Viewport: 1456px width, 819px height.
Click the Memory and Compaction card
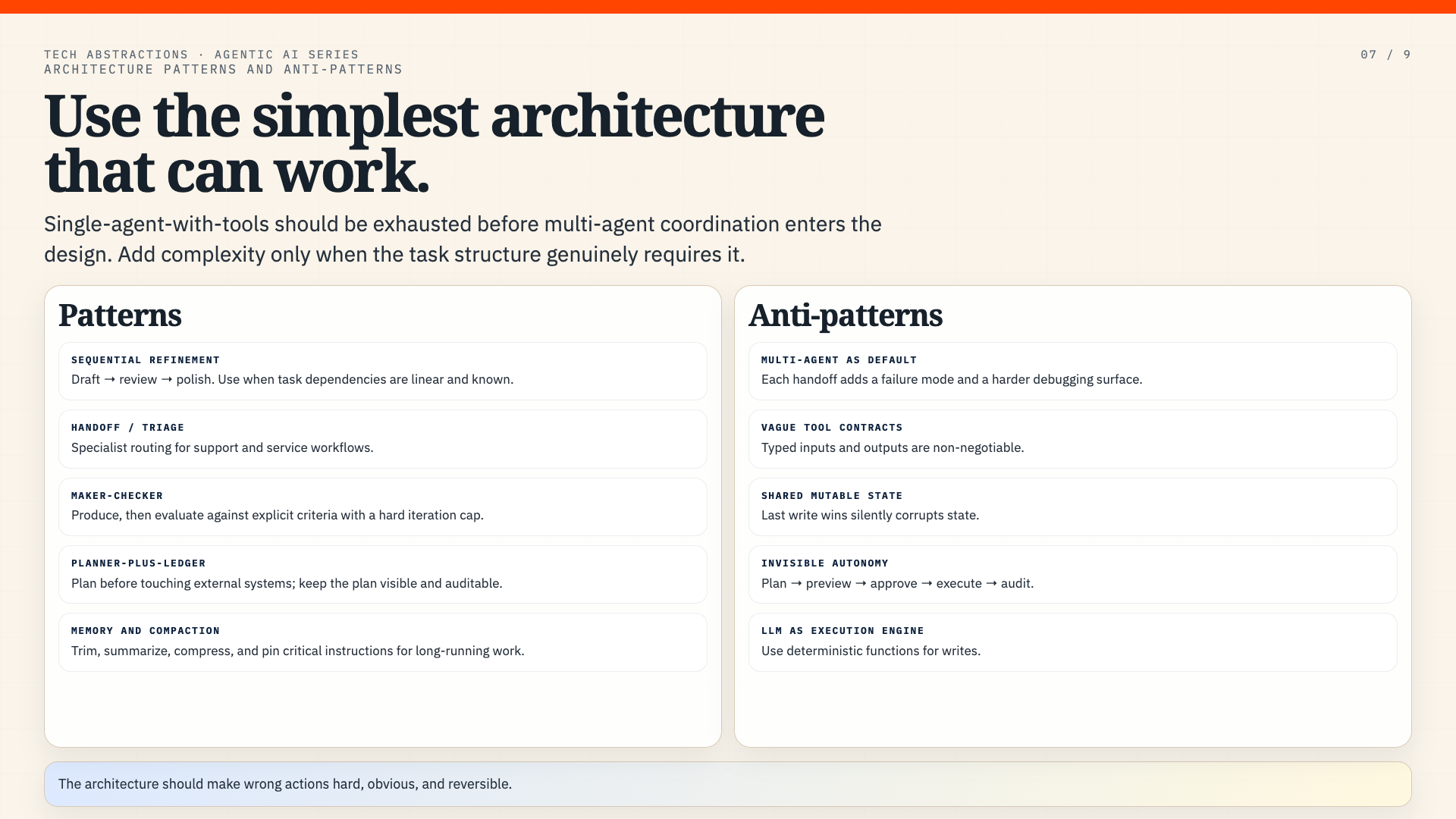pyautogui.click(x=383, y=642)
